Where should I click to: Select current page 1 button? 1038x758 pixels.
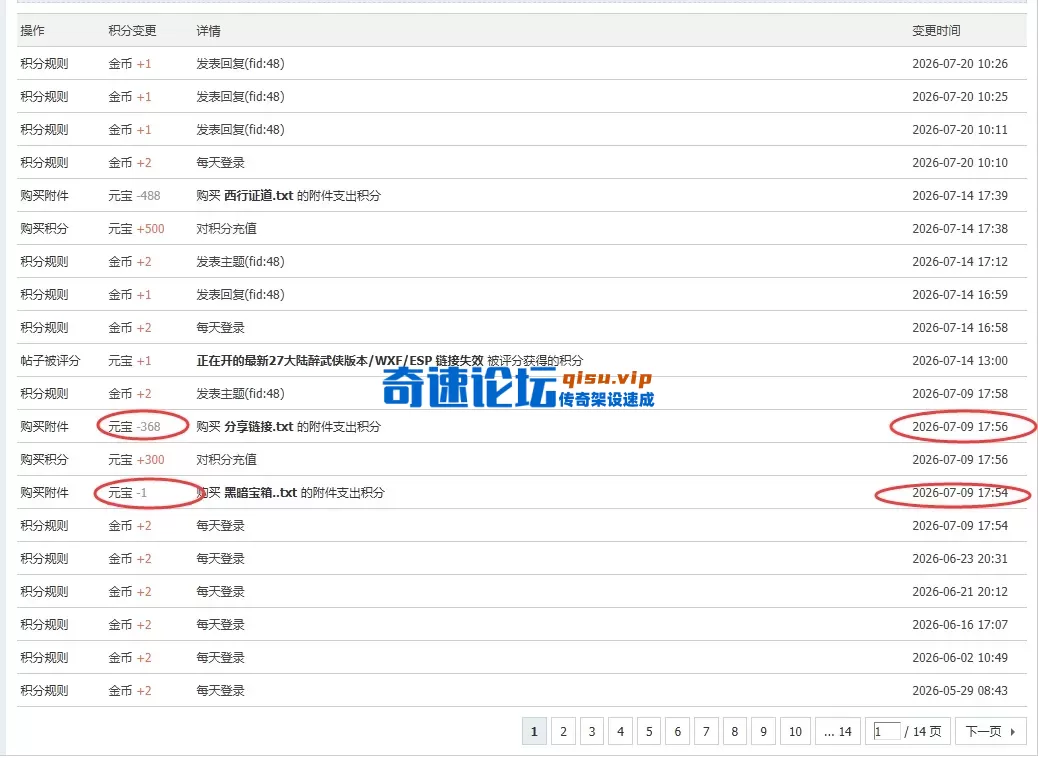pos(534,732)
